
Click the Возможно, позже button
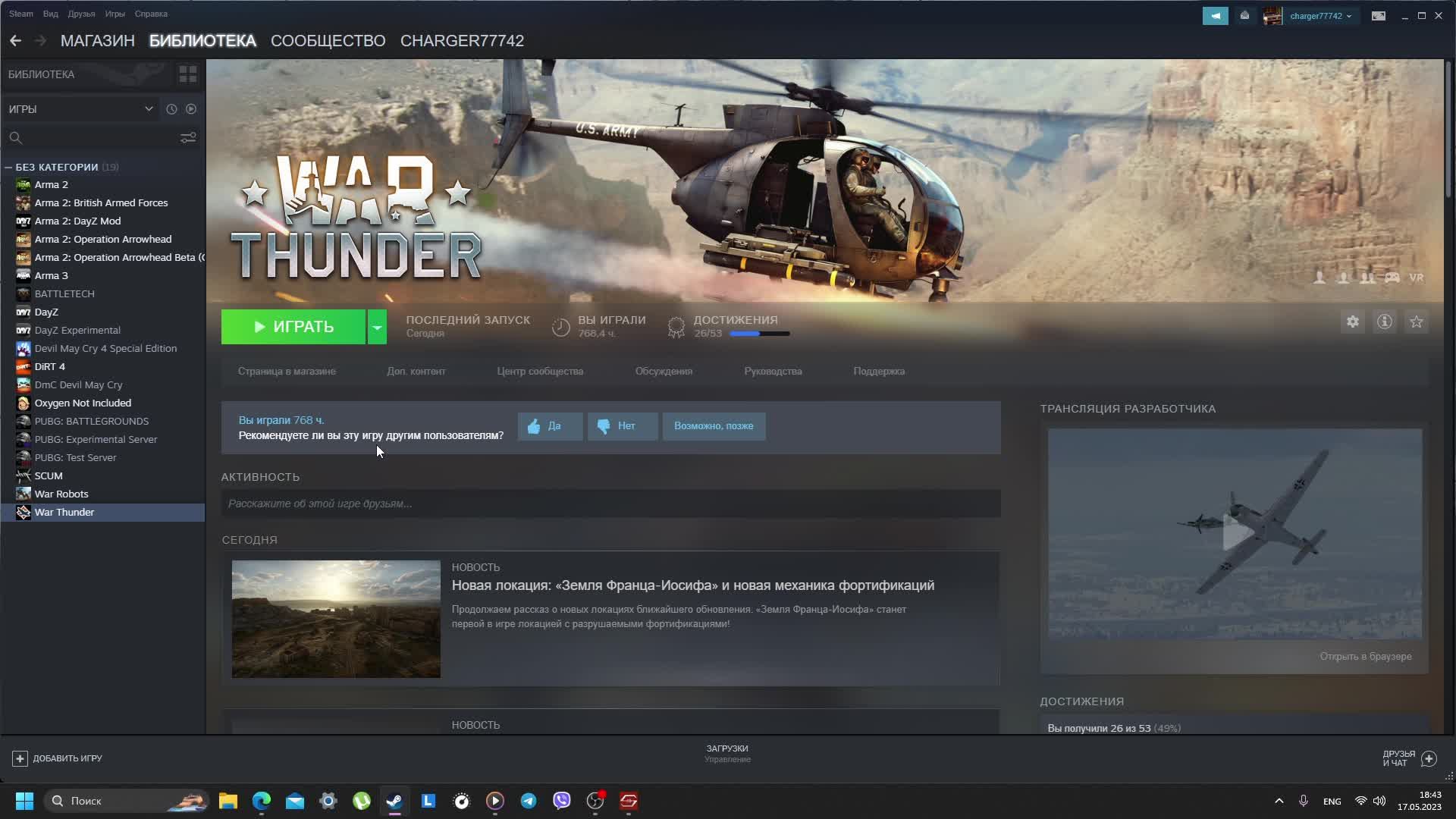(714, 426)
